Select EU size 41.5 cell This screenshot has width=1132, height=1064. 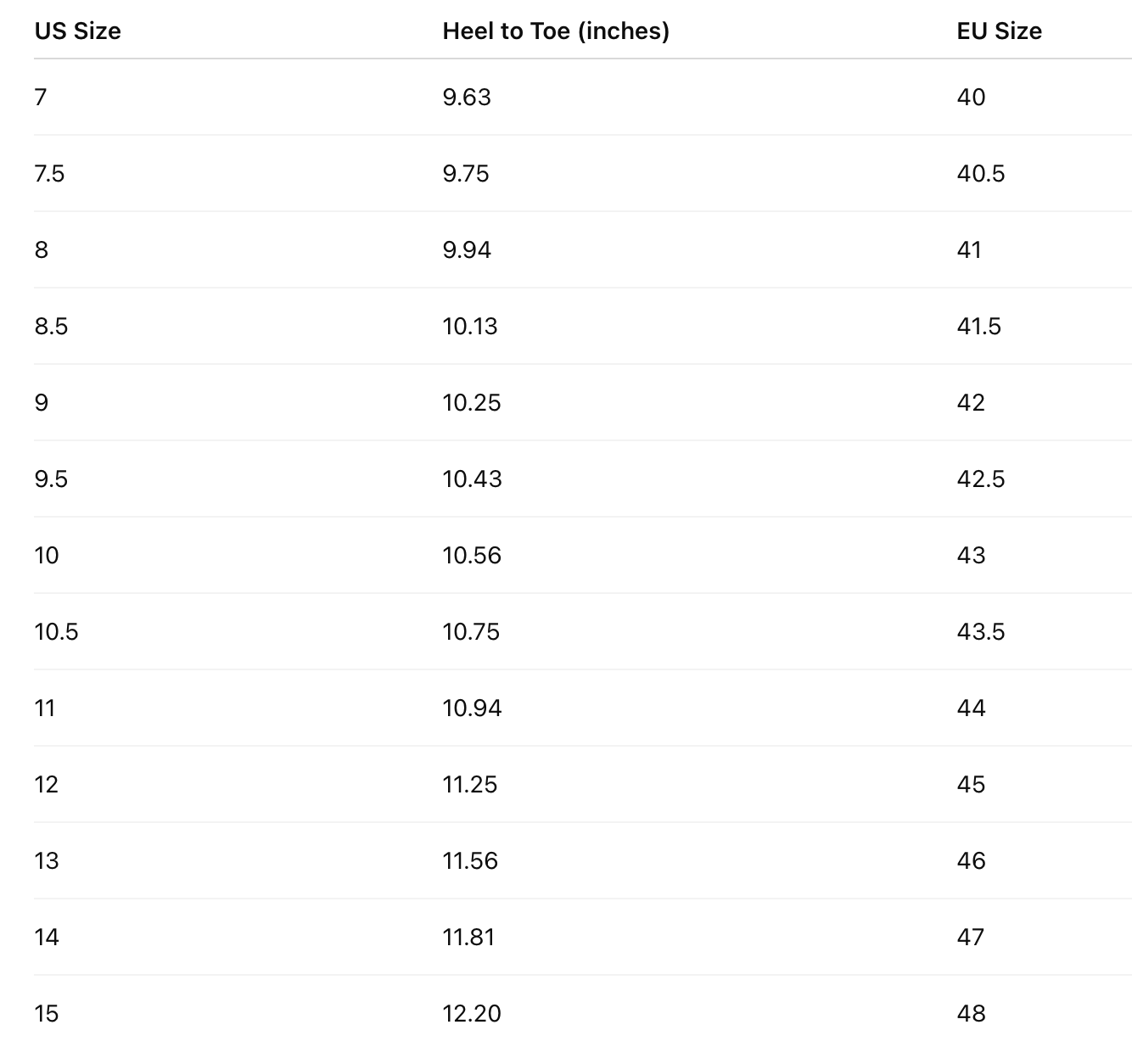point(978,327)
